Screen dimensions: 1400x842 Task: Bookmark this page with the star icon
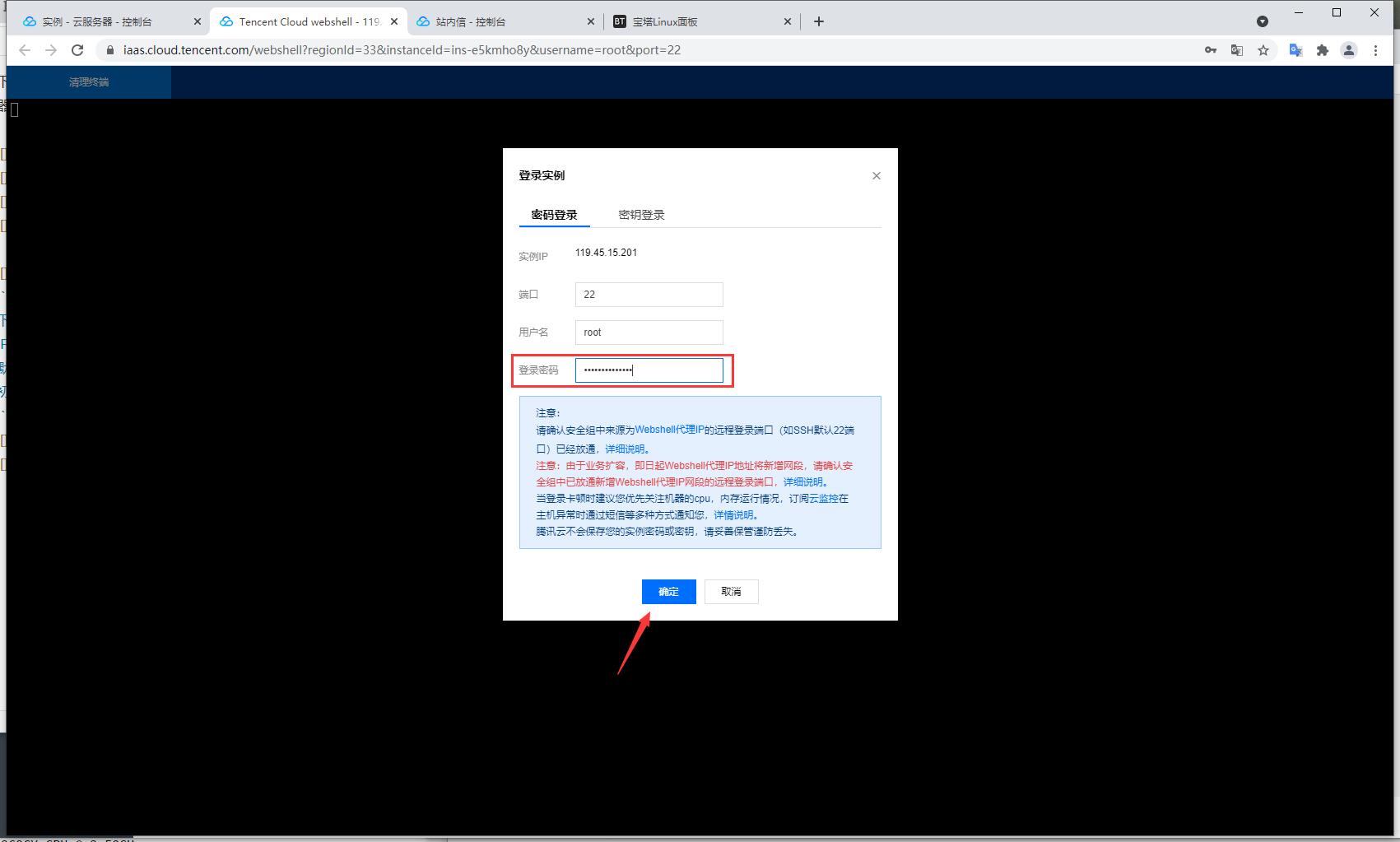point(1263,50)
